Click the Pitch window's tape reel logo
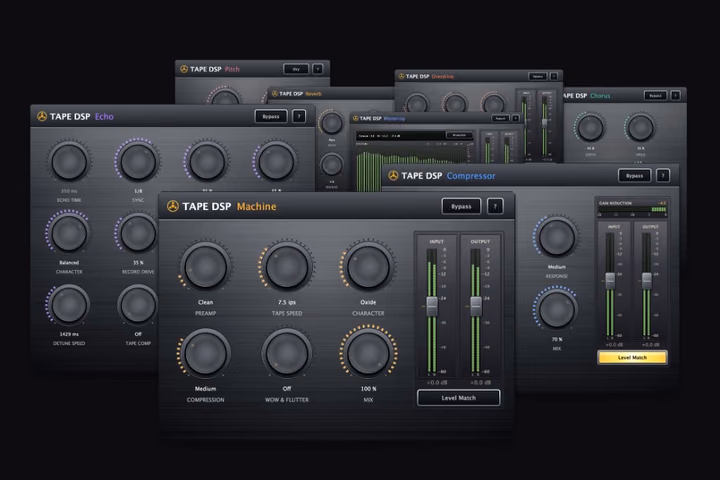This screenshot has width=720, height=480. pyautogui.click(x=184, y=69)
